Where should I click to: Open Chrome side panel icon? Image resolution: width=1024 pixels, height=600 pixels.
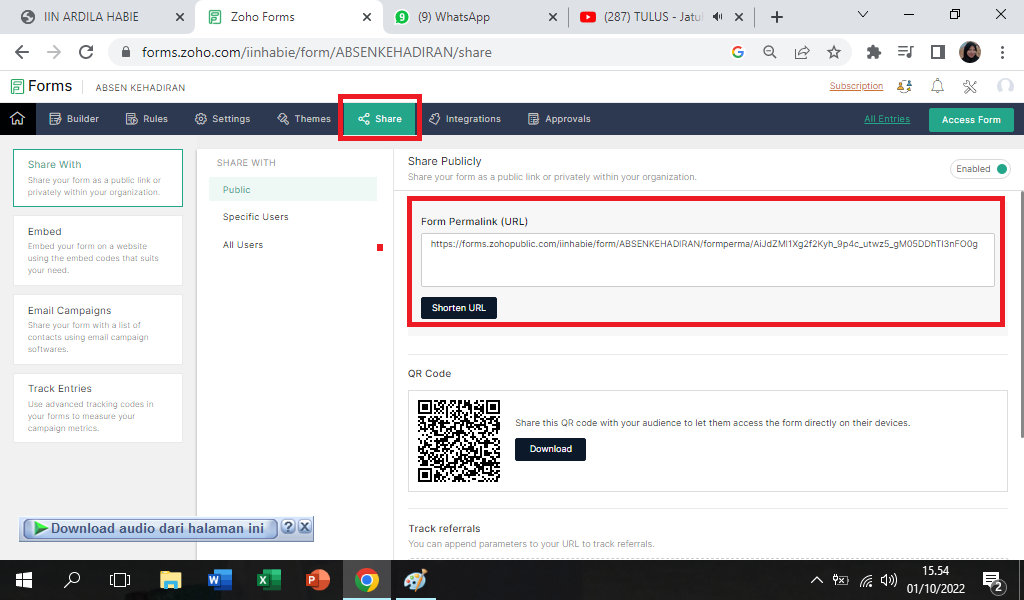(938, 52)
